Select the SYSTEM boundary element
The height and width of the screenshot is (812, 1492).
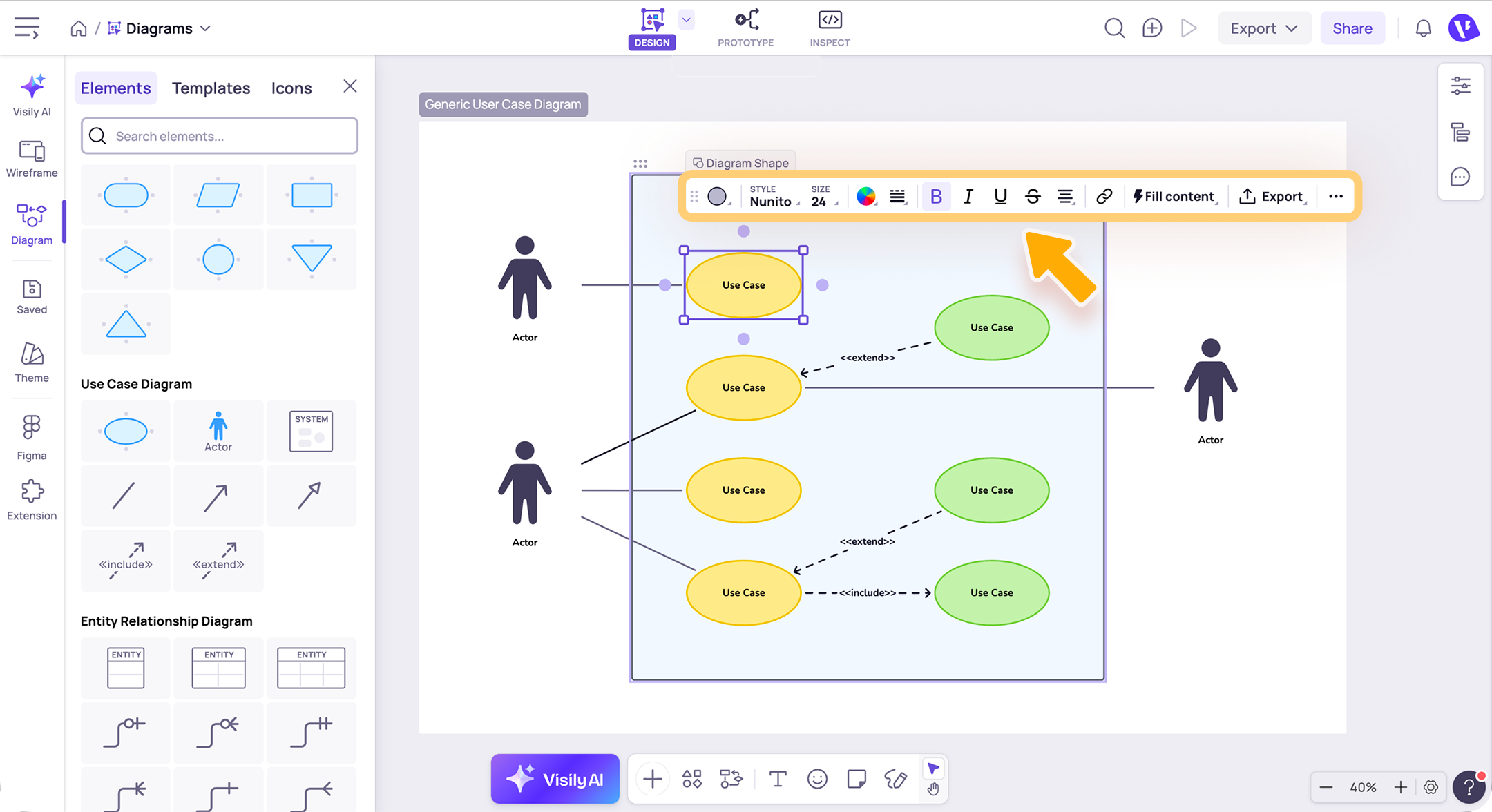(312, 432)
